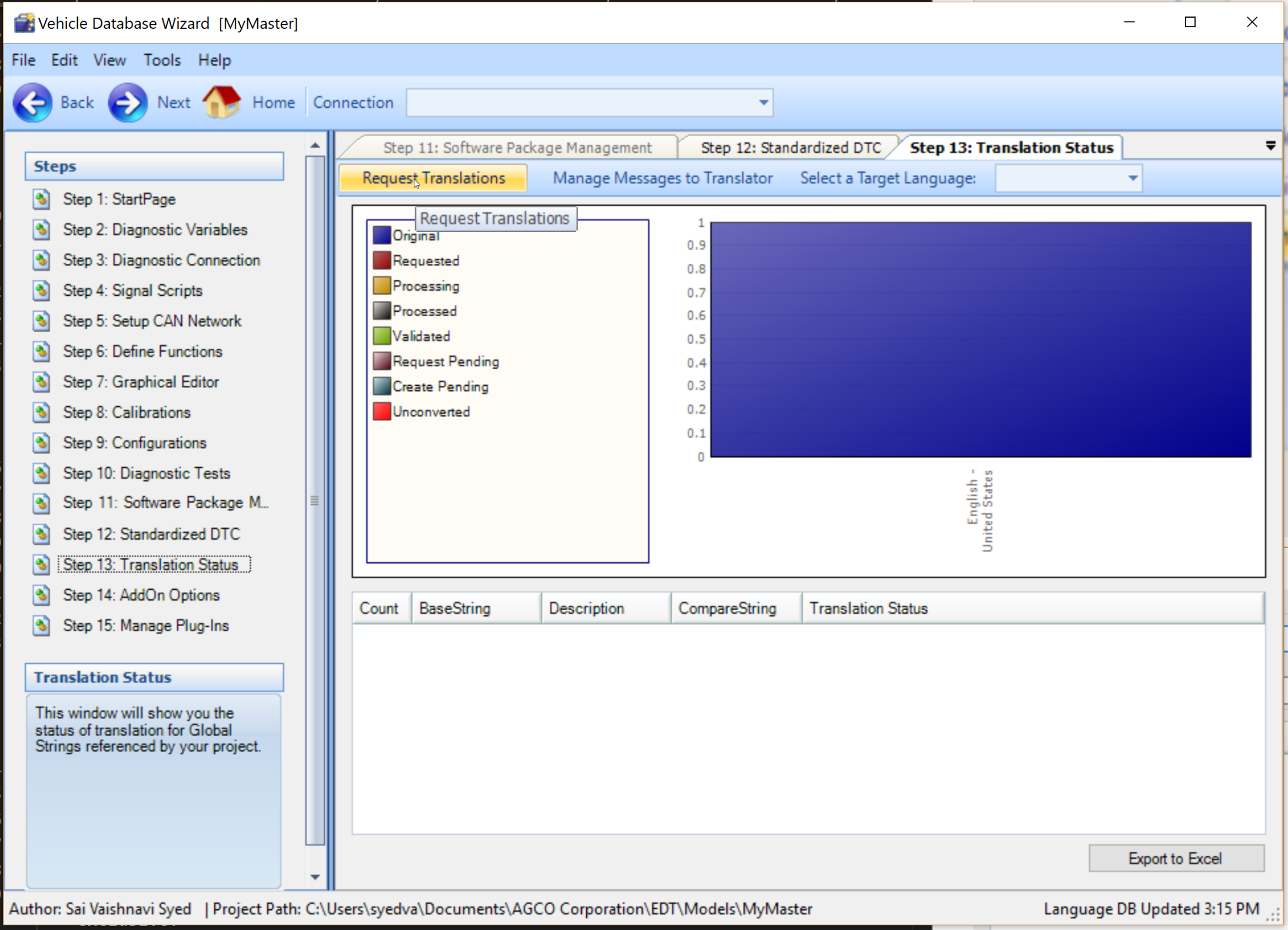This screenshot has height=930, width=1288.
Task: Click the icon beside Step 9: Configurations
Action: (x=41, y=443)
